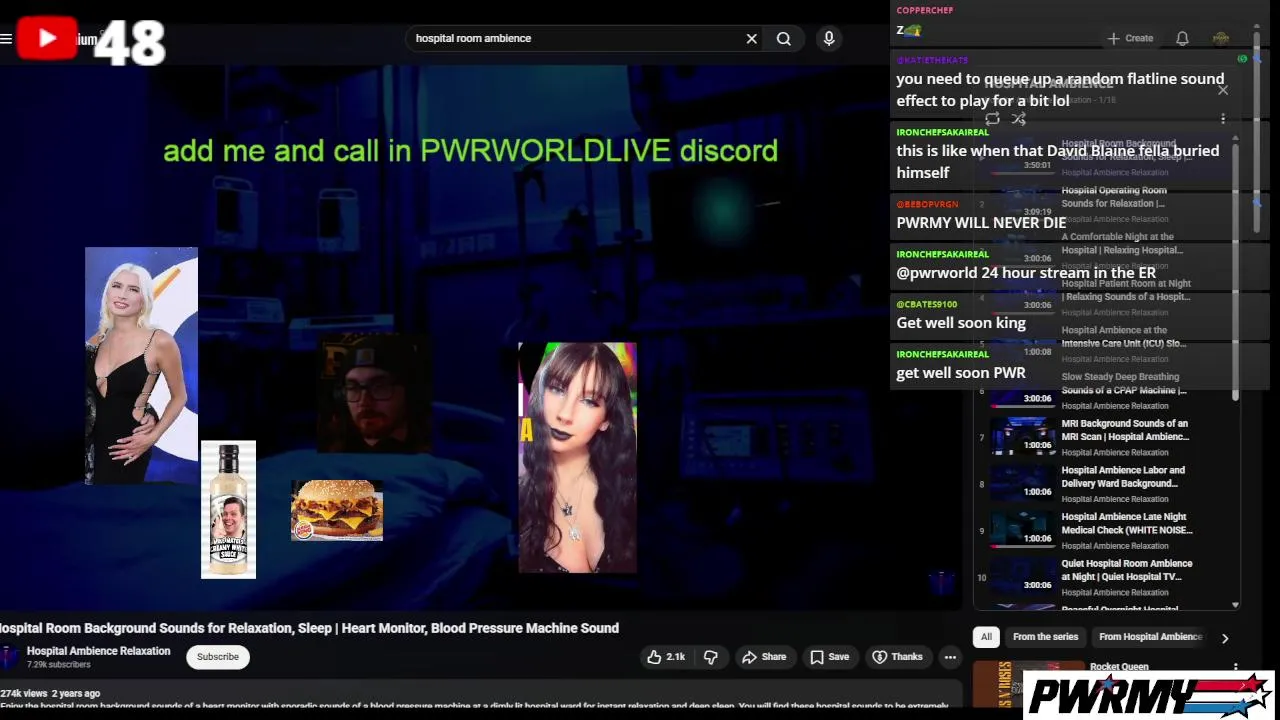Open the Create menu
The image size is (1280, 720).
coord(1130,38)
